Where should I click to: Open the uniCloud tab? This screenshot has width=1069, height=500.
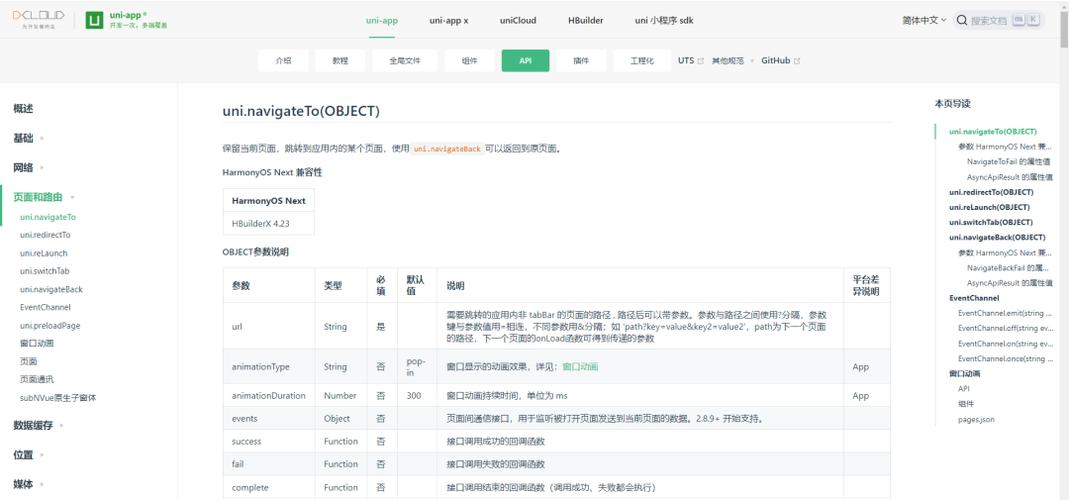coord(517,20)
